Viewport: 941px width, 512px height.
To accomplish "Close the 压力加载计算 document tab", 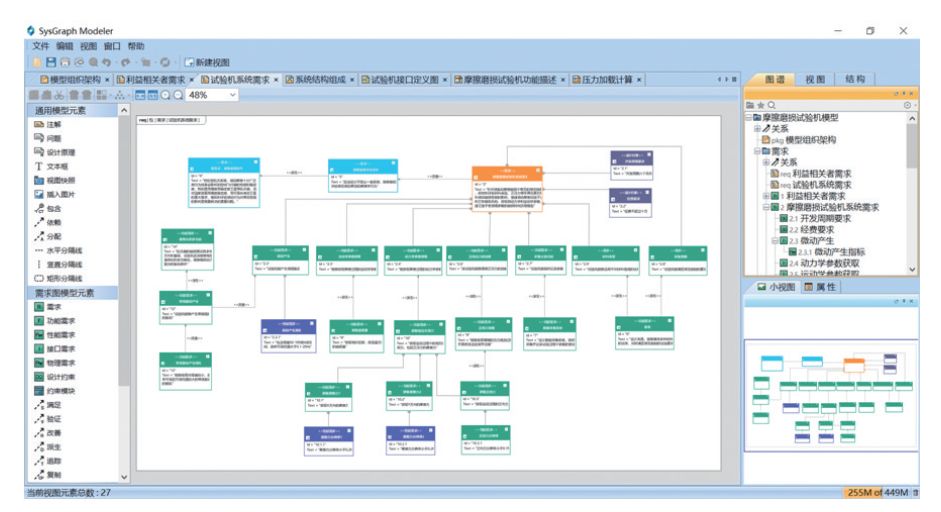I will click(639, 80).
